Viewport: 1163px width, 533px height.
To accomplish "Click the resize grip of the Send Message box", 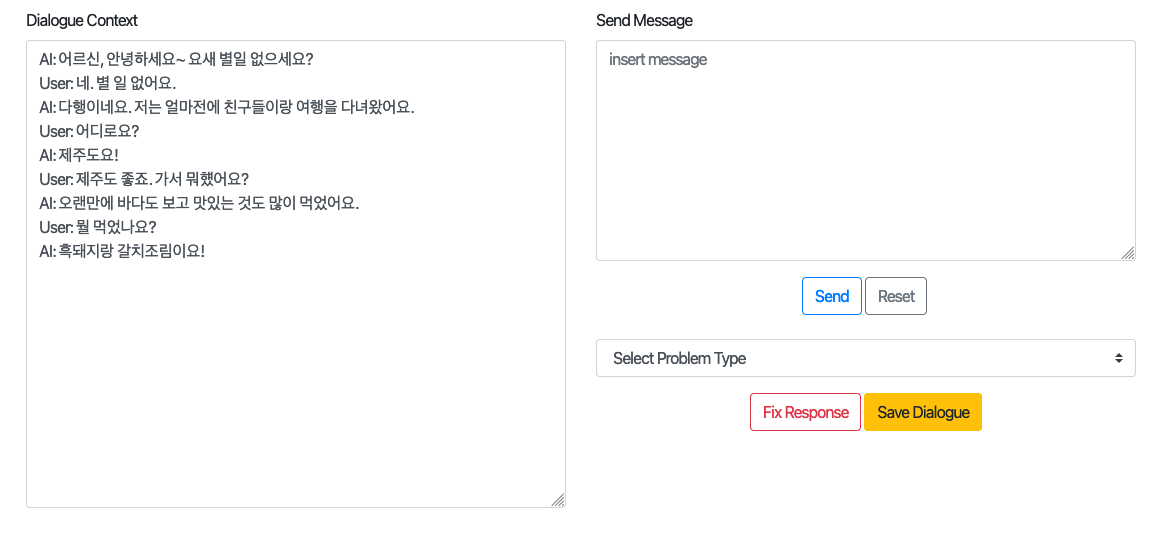I will point(1128,254).
